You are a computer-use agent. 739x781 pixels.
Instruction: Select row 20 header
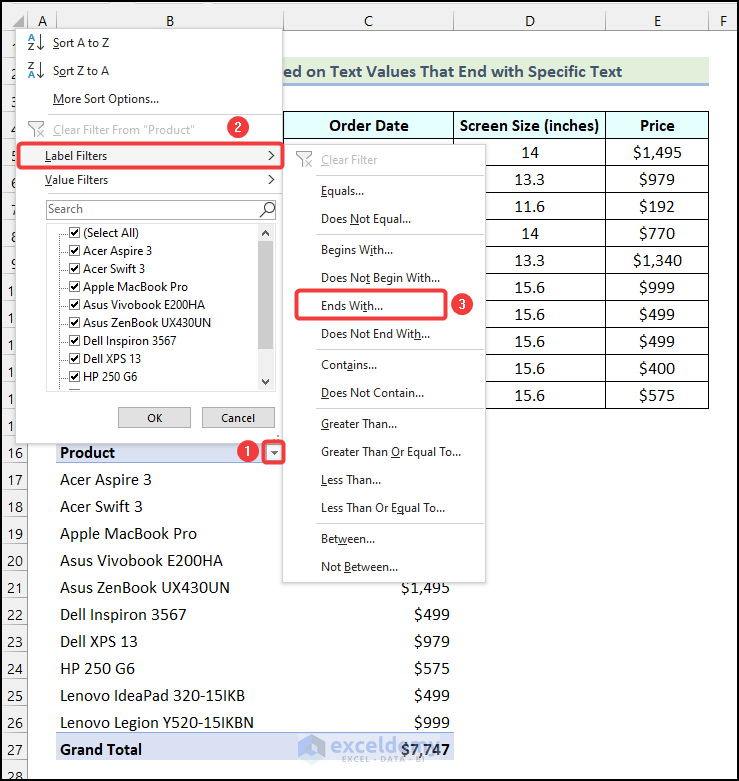tap(15, 561)
